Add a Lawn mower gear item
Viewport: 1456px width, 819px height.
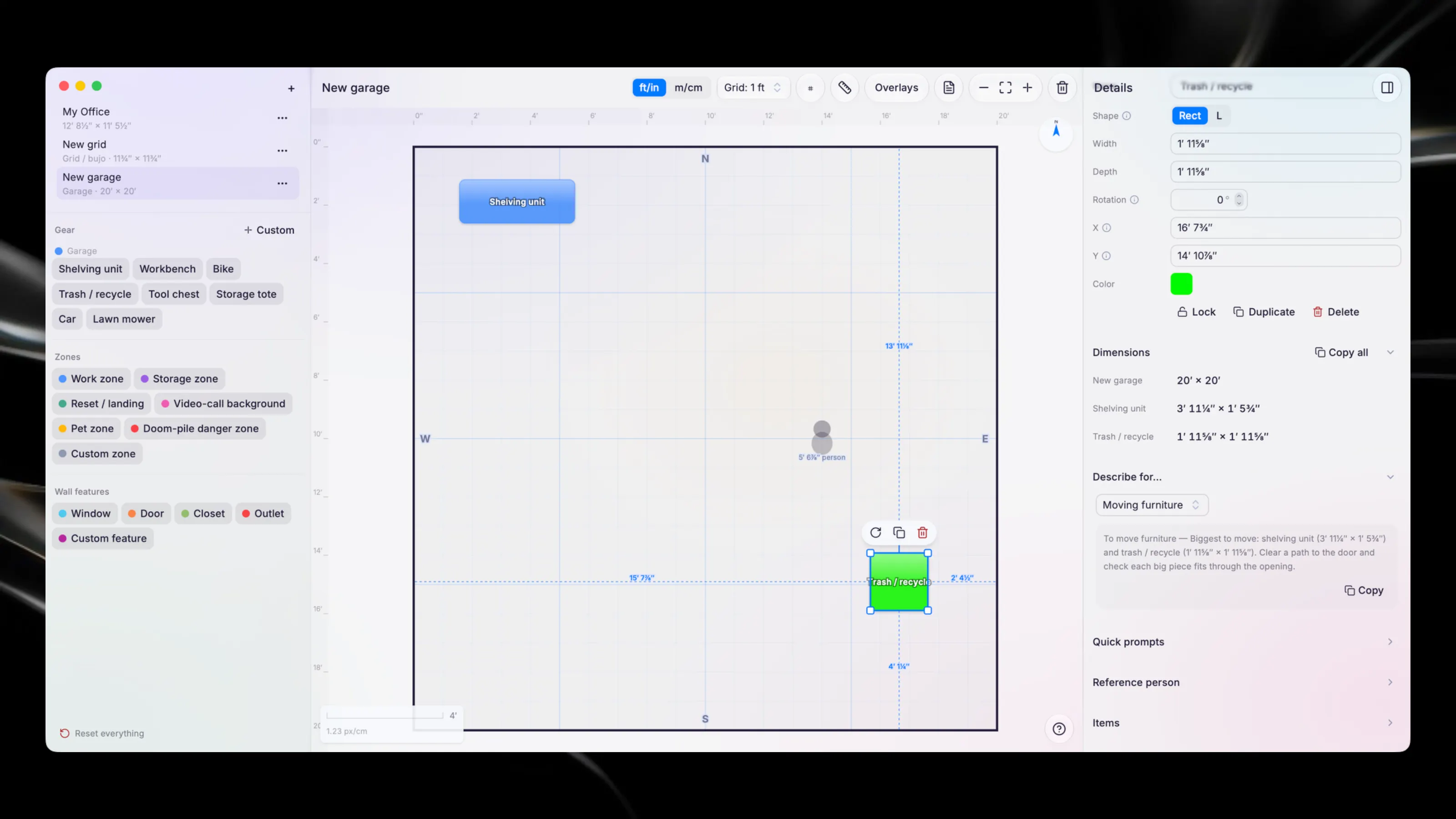(x=124, y=319)
